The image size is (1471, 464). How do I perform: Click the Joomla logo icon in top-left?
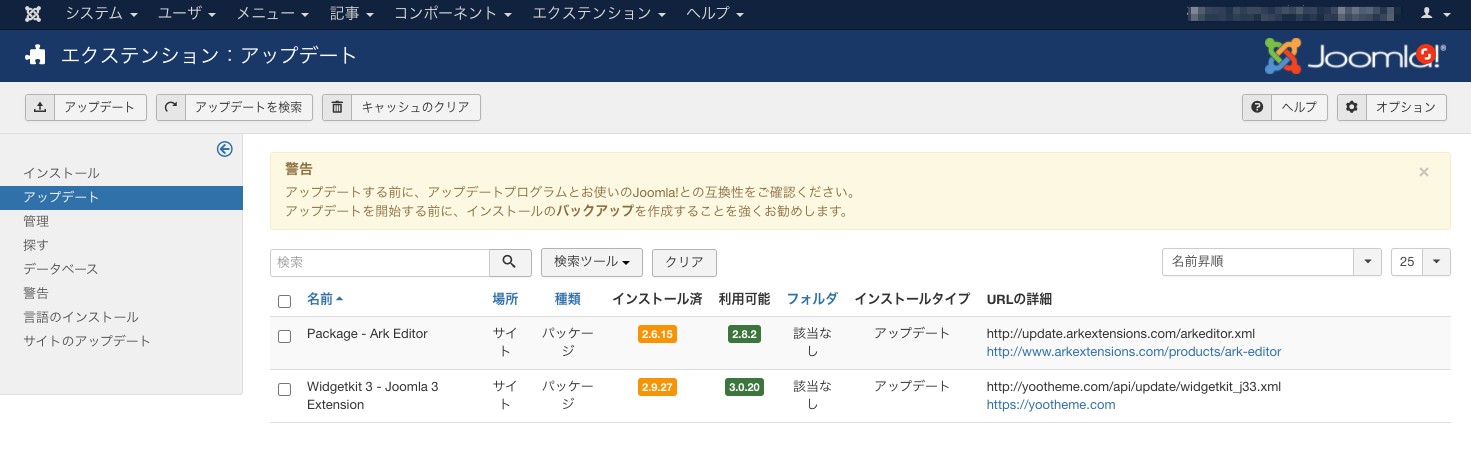[x=33, y=14]
